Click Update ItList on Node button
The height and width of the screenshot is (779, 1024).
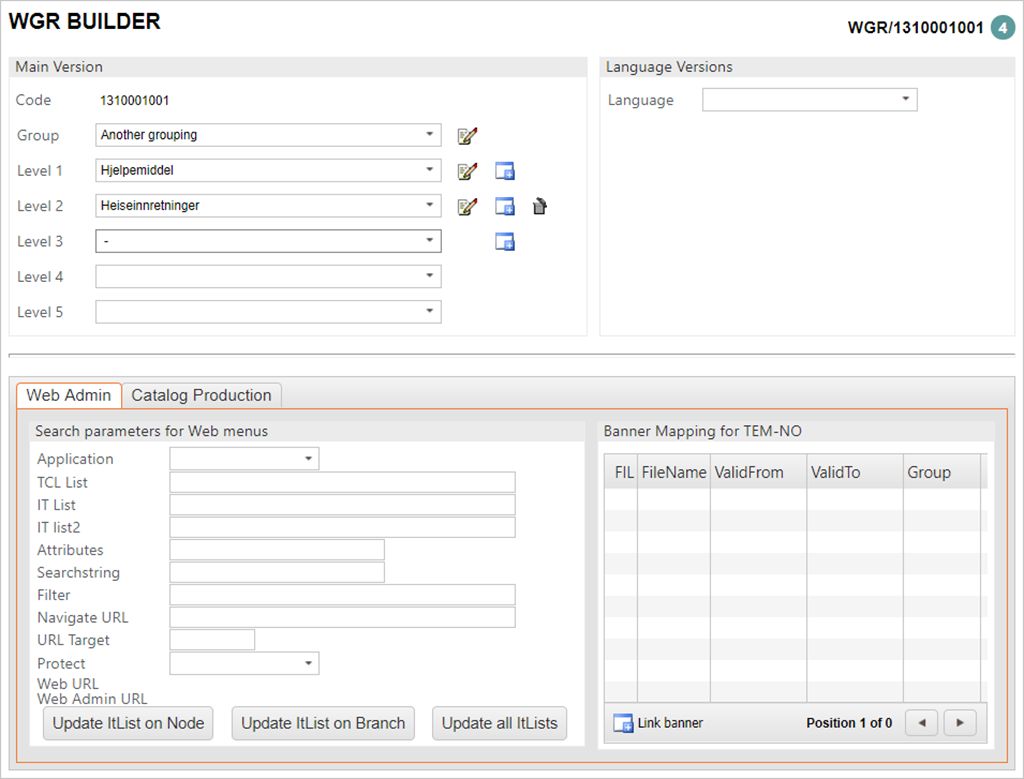click(x=128, y=723)
